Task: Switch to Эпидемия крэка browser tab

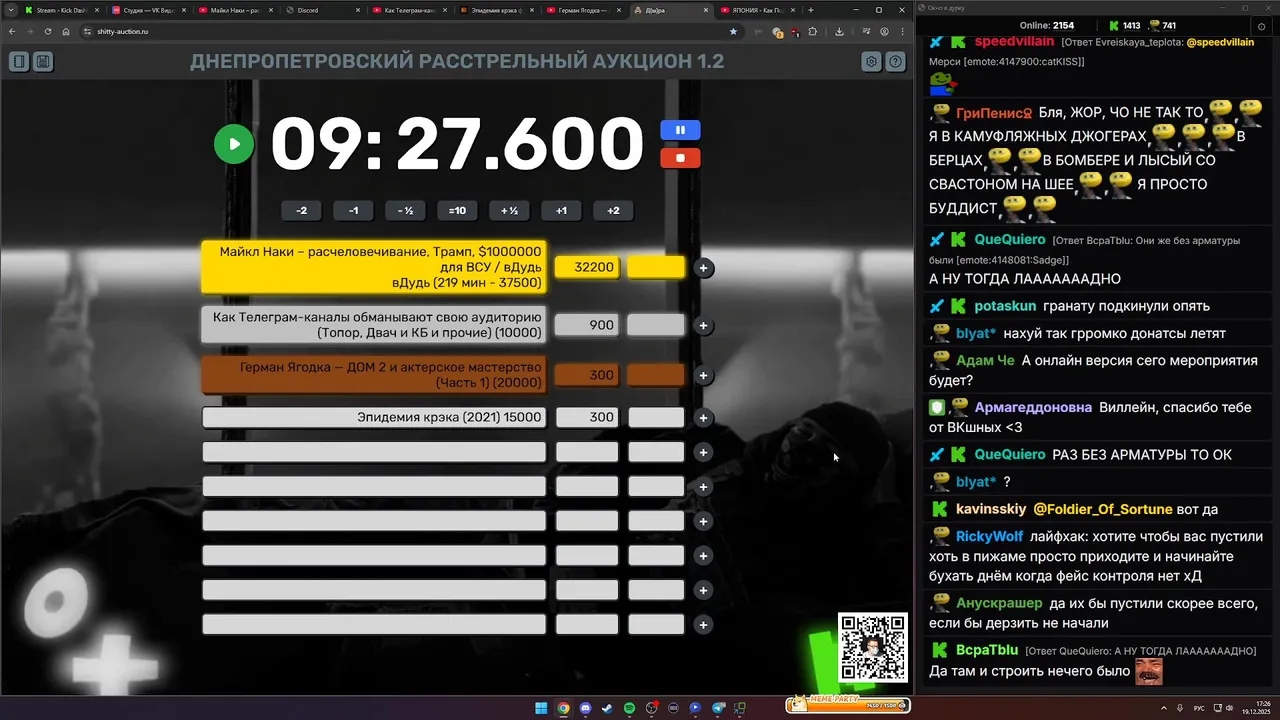Action: coord(495,10)
